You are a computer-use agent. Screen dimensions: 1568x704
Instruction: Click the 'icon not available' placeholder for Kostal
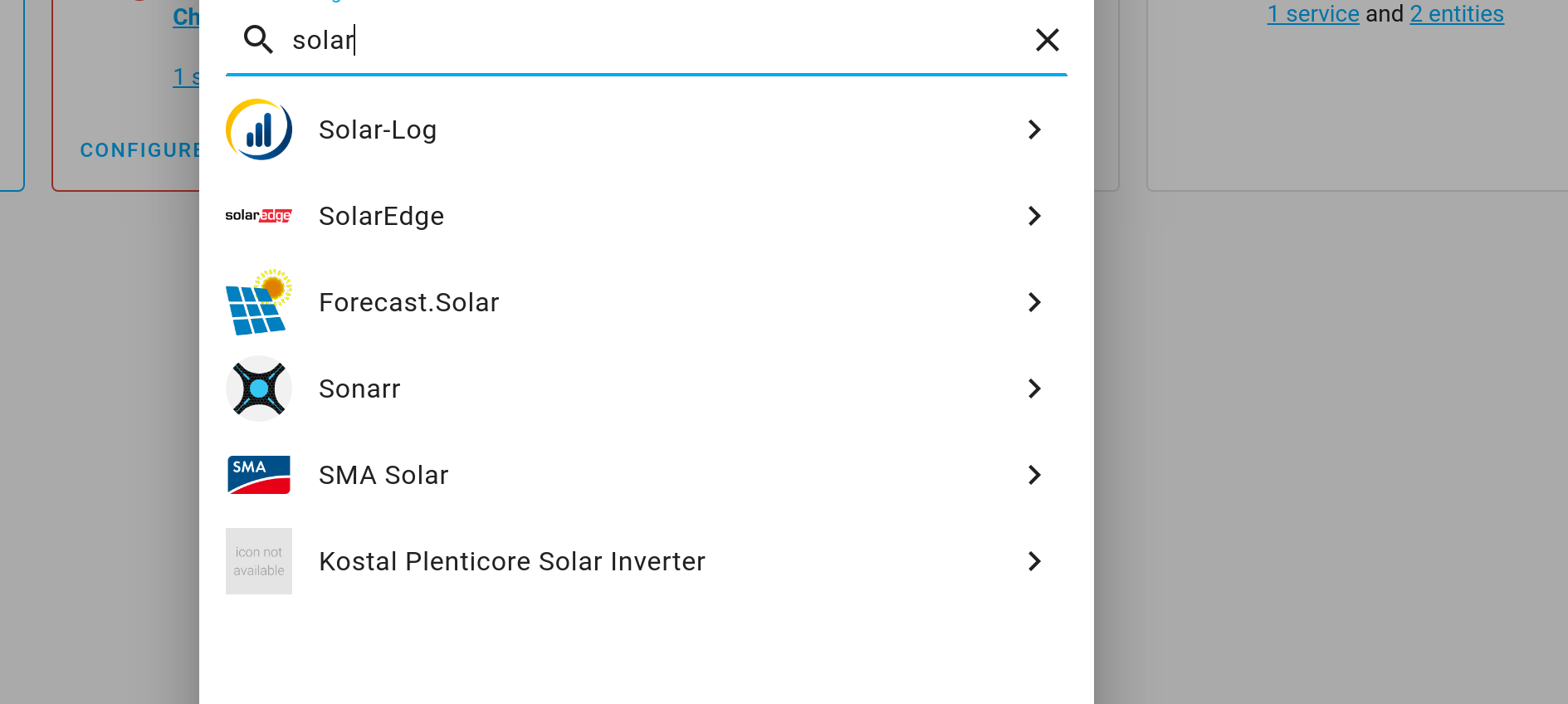click(258, 561)
